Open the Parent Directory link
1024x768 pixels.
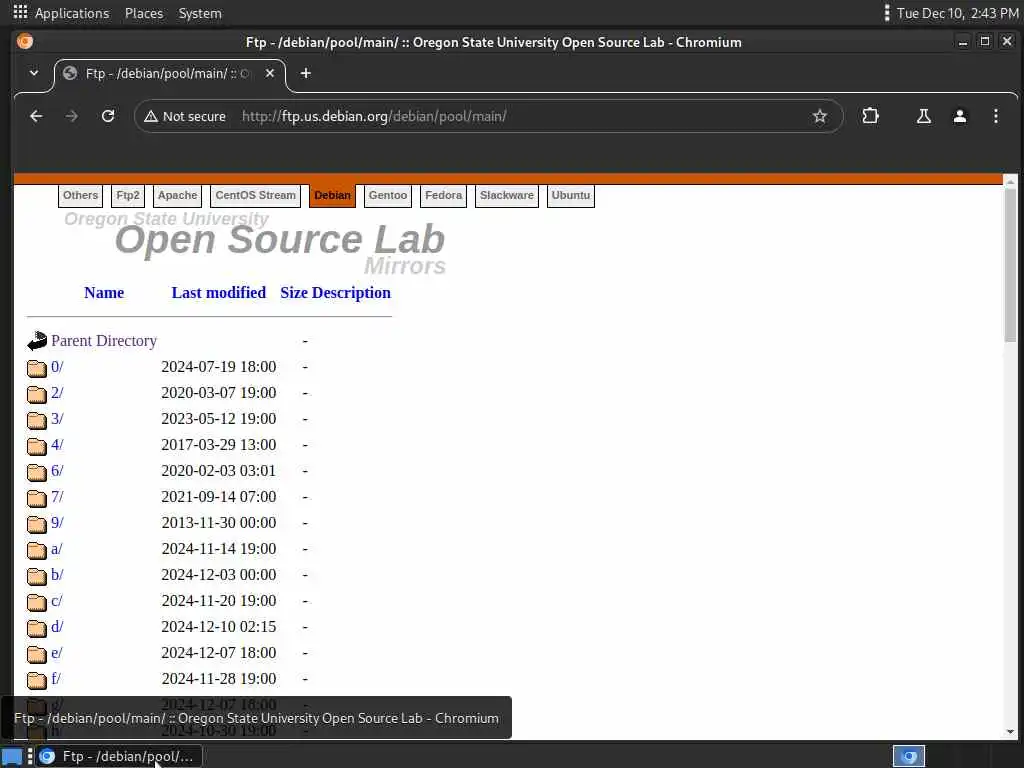pos(104,341)
